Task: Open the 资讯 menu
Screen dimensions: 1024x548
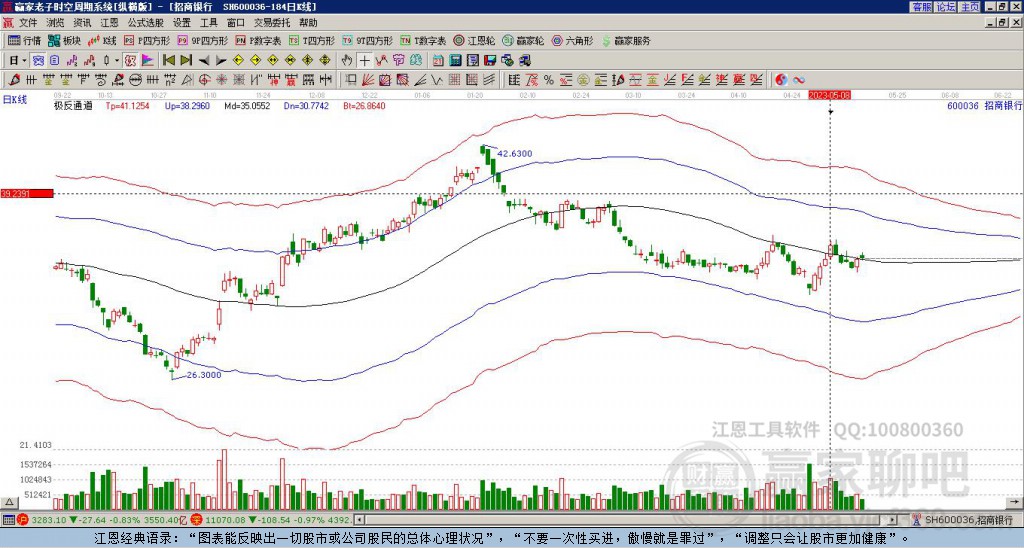Action: pyautogui.click(x=82, y=23)
